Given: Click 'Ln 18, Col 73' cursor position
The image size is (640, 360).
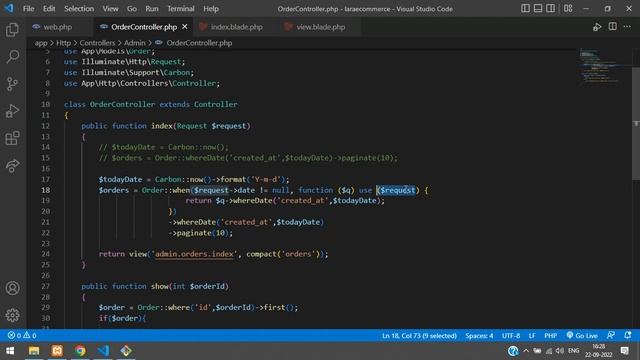Looking at the screenshot, I should pos(419,336).
